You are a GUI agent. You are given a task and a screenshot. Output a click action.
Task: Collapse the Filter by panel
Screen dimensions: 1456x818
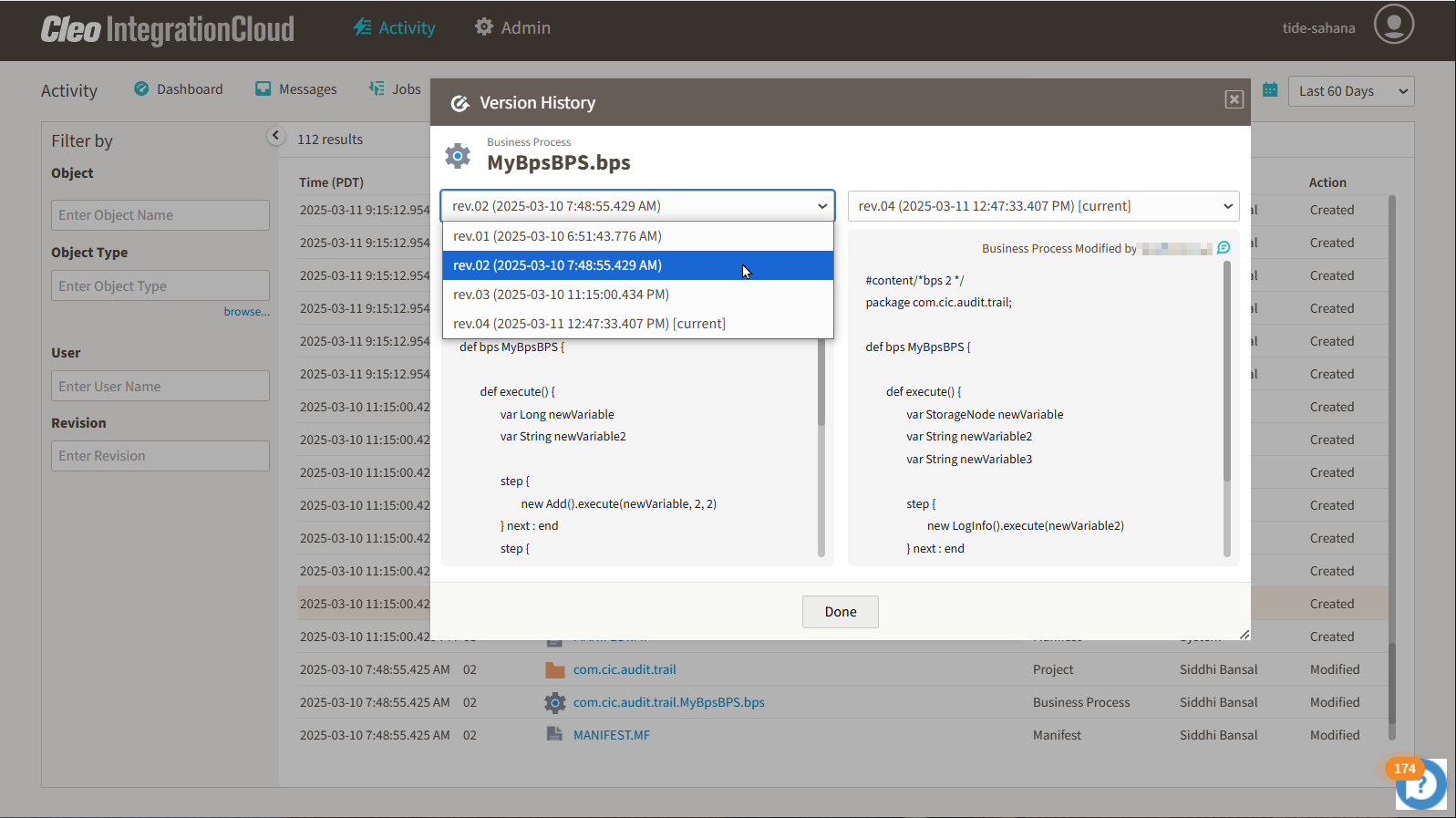click(275, 136)
